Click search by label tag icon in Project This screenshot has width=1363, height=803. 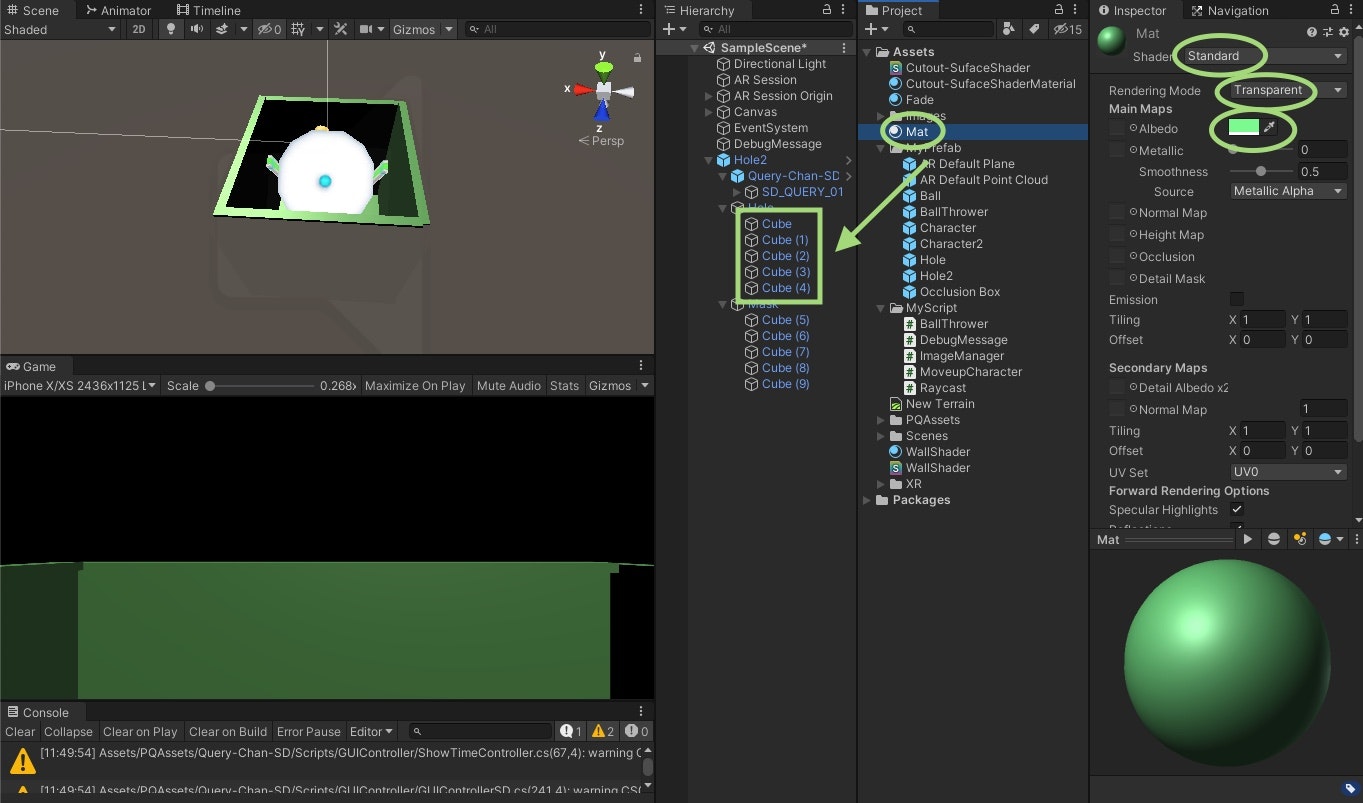pyautogui.click(x=1034, y=29)
